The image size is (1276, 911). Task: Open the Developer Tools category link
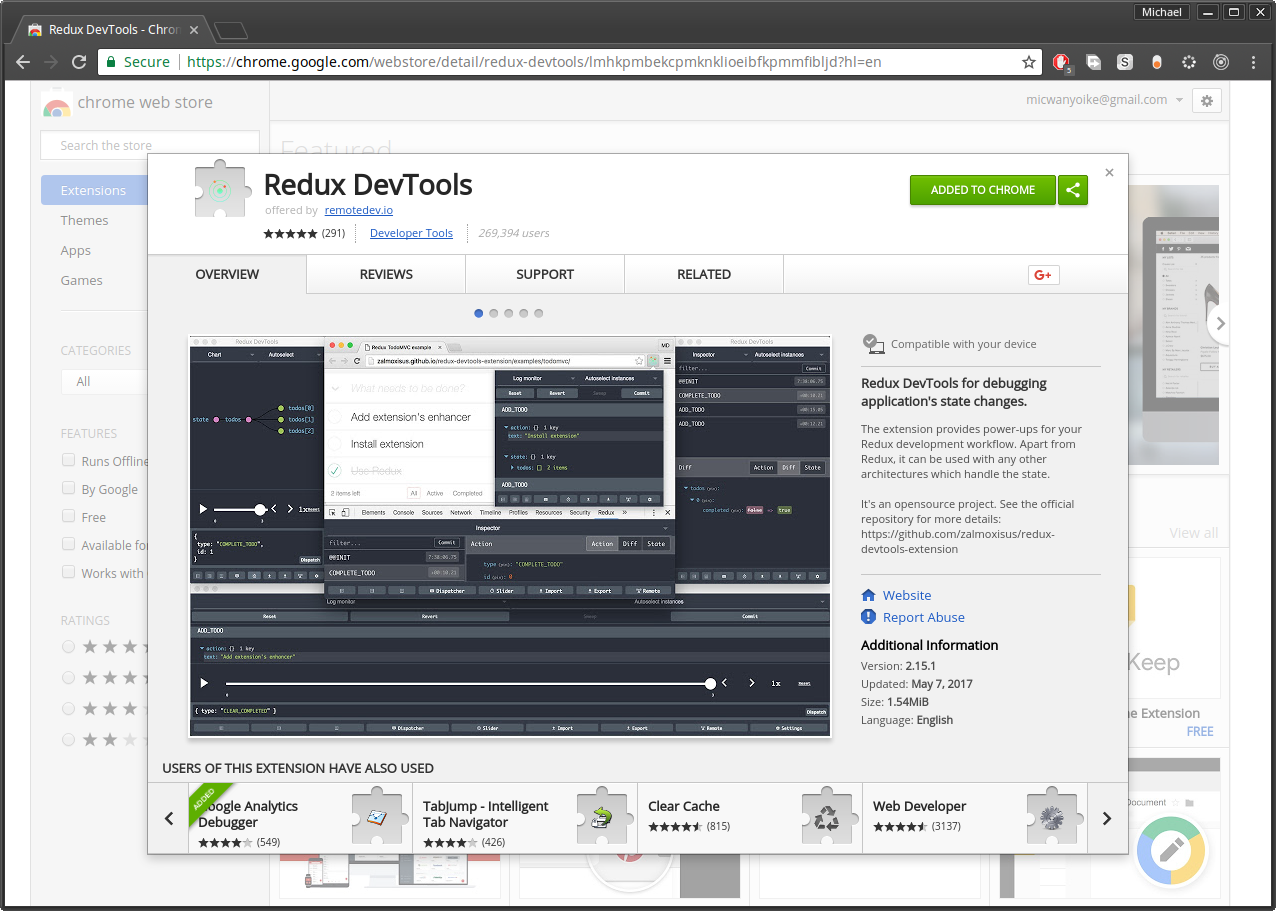411,233
